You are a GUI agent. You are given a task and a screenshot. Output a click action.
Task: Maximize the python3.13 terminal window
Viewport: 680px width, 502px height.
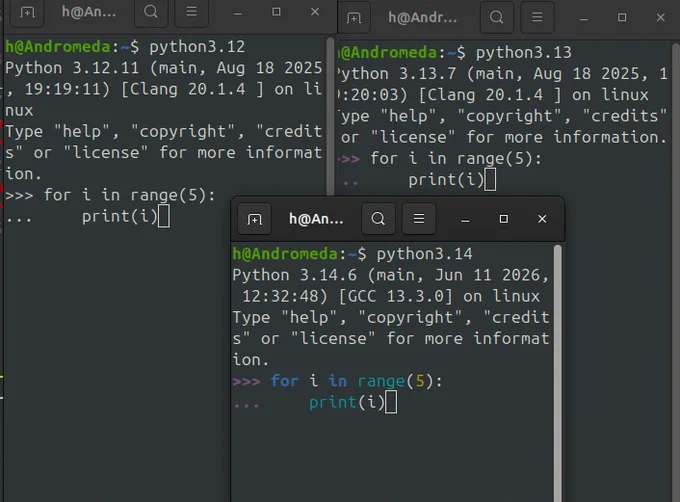point(622,17)
